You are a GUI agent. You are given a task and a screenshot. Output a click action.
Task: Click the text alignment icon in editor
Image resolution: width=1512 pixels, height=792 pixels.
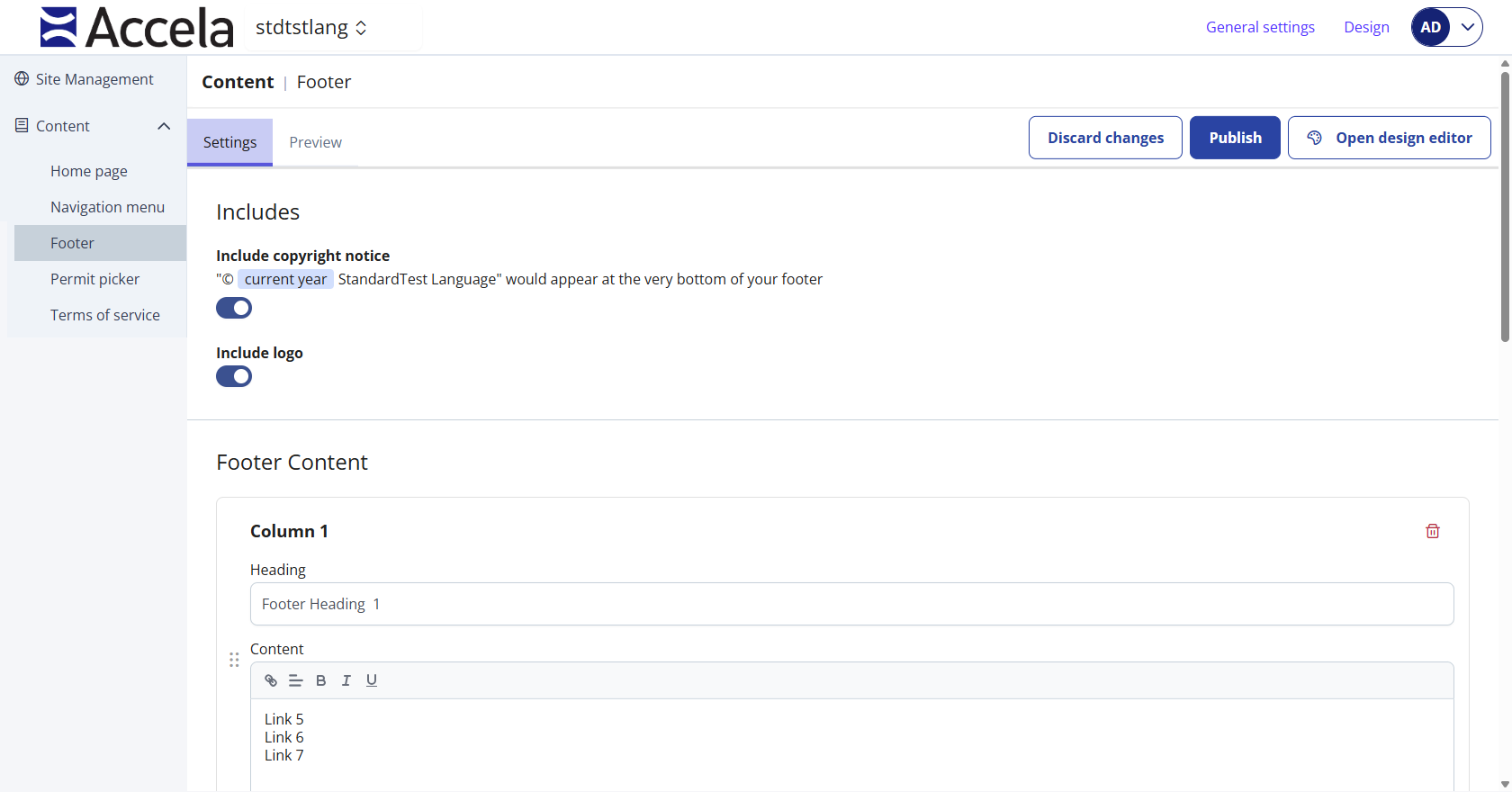pos(295,680)
